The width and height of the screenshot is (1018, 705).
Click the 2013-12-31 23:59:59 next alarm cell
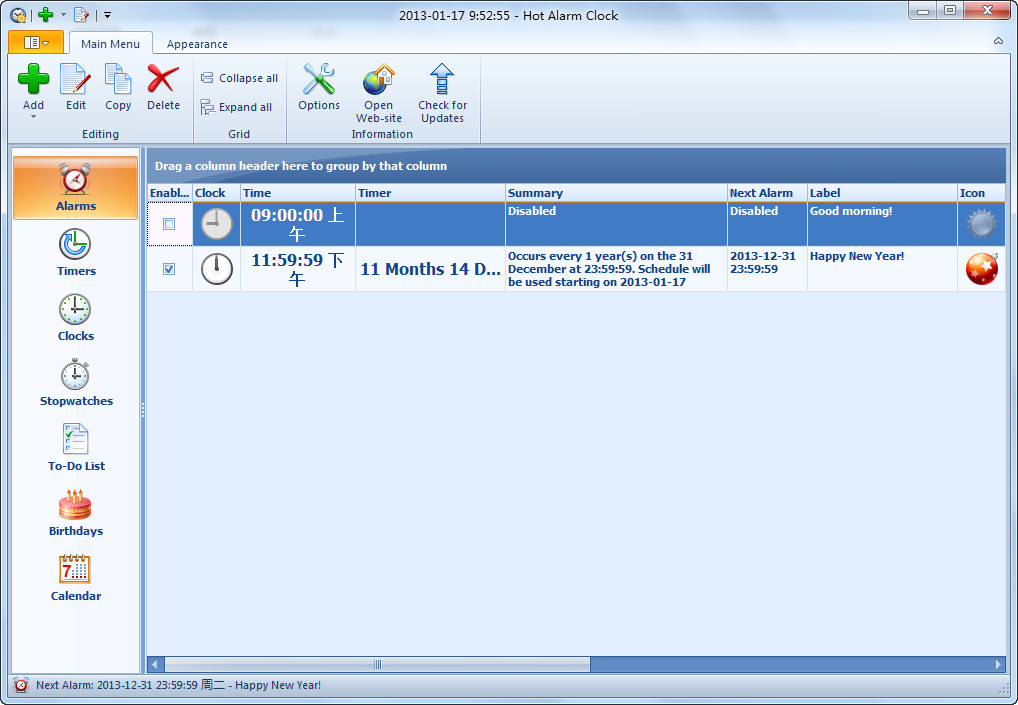(x=767, y=269)
